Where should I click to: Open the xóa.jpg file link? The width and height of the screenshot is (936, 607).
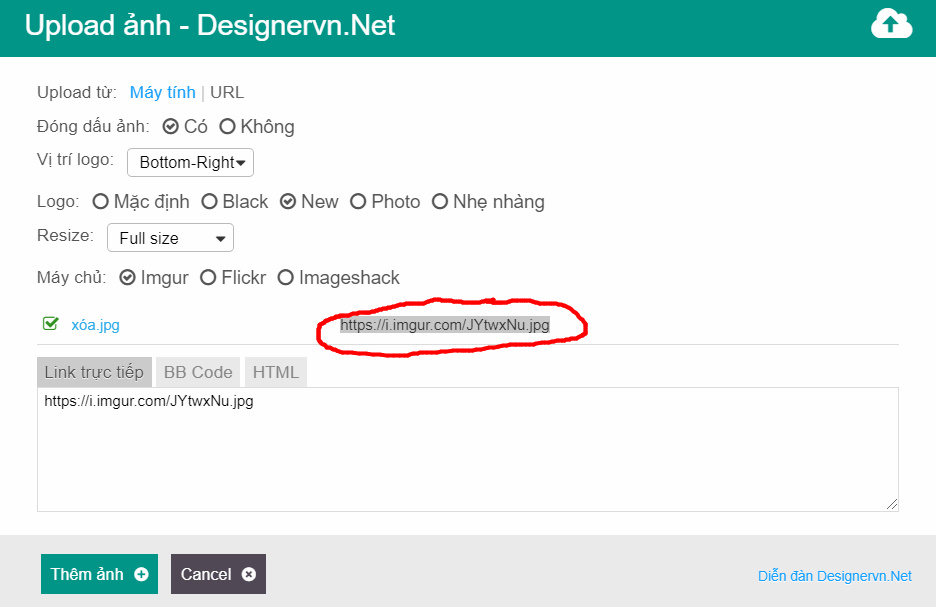(x=96, y=325)
